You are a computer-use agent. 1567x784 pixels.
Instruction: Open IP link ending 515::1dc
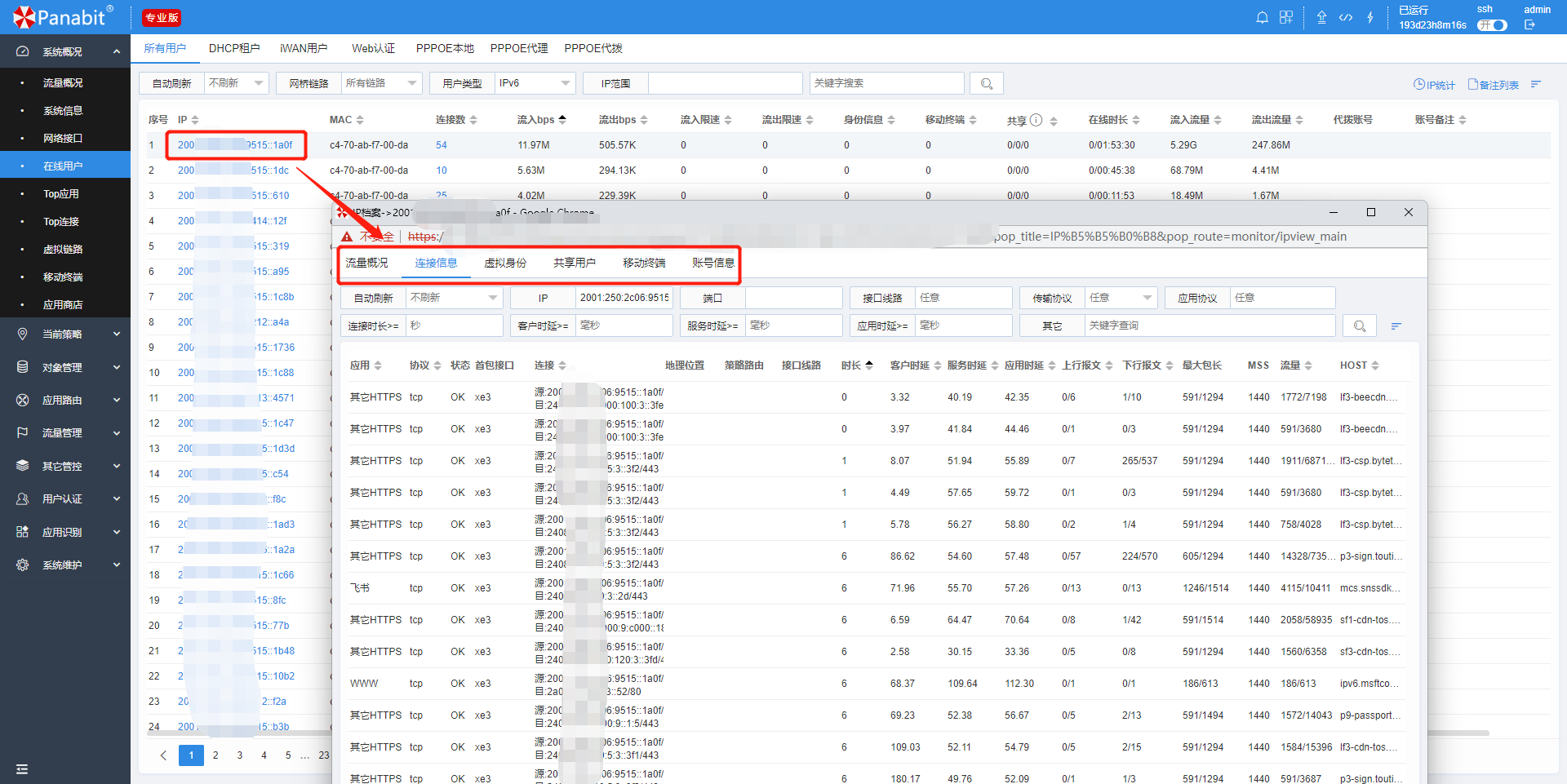(x=233, y=171)
